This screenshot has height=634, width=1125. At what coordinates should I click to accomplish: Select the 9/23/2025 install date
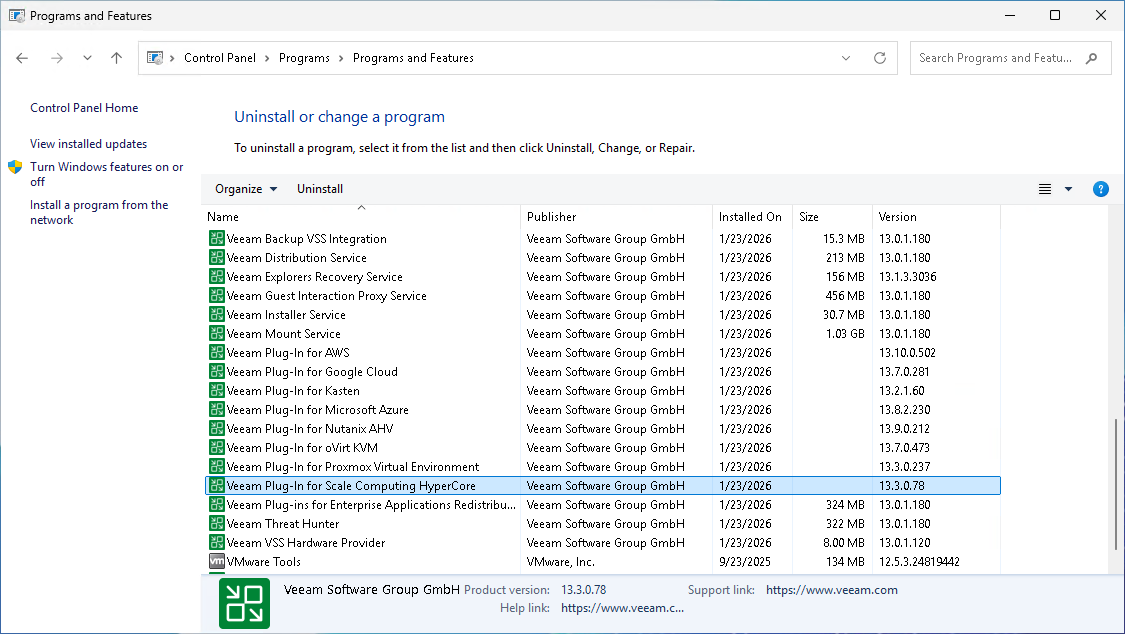click(x=745, y=562)
